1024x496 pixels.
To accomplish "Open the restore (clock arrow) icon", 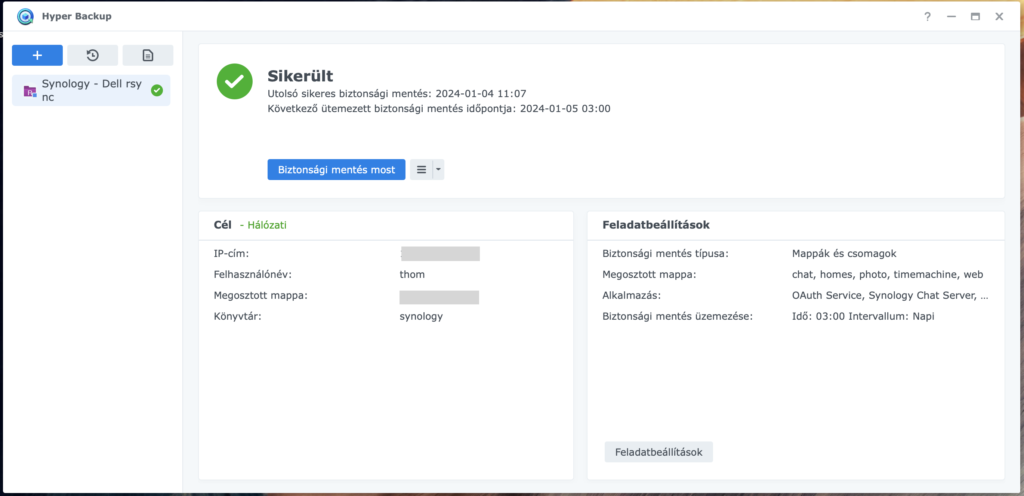I will click(93, 55).
